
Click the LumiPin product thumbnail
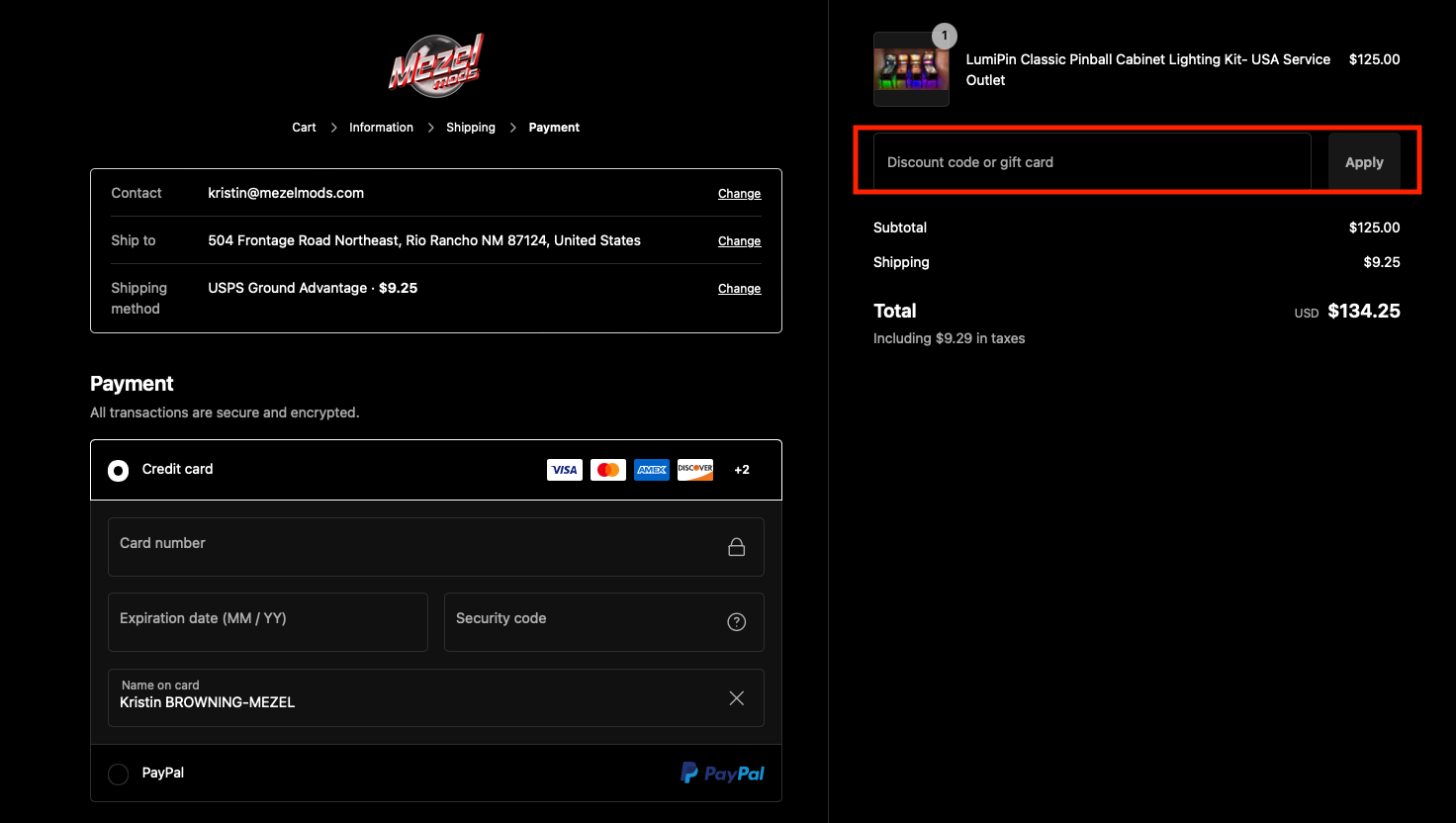(x=911, y=69)
